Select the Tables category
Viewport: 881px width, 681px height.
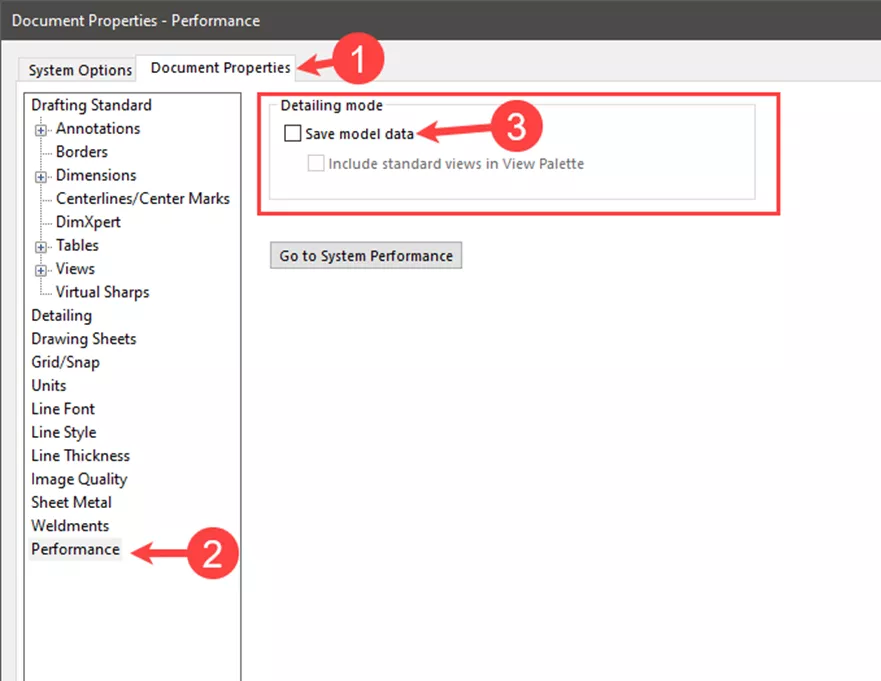[77, 246]
